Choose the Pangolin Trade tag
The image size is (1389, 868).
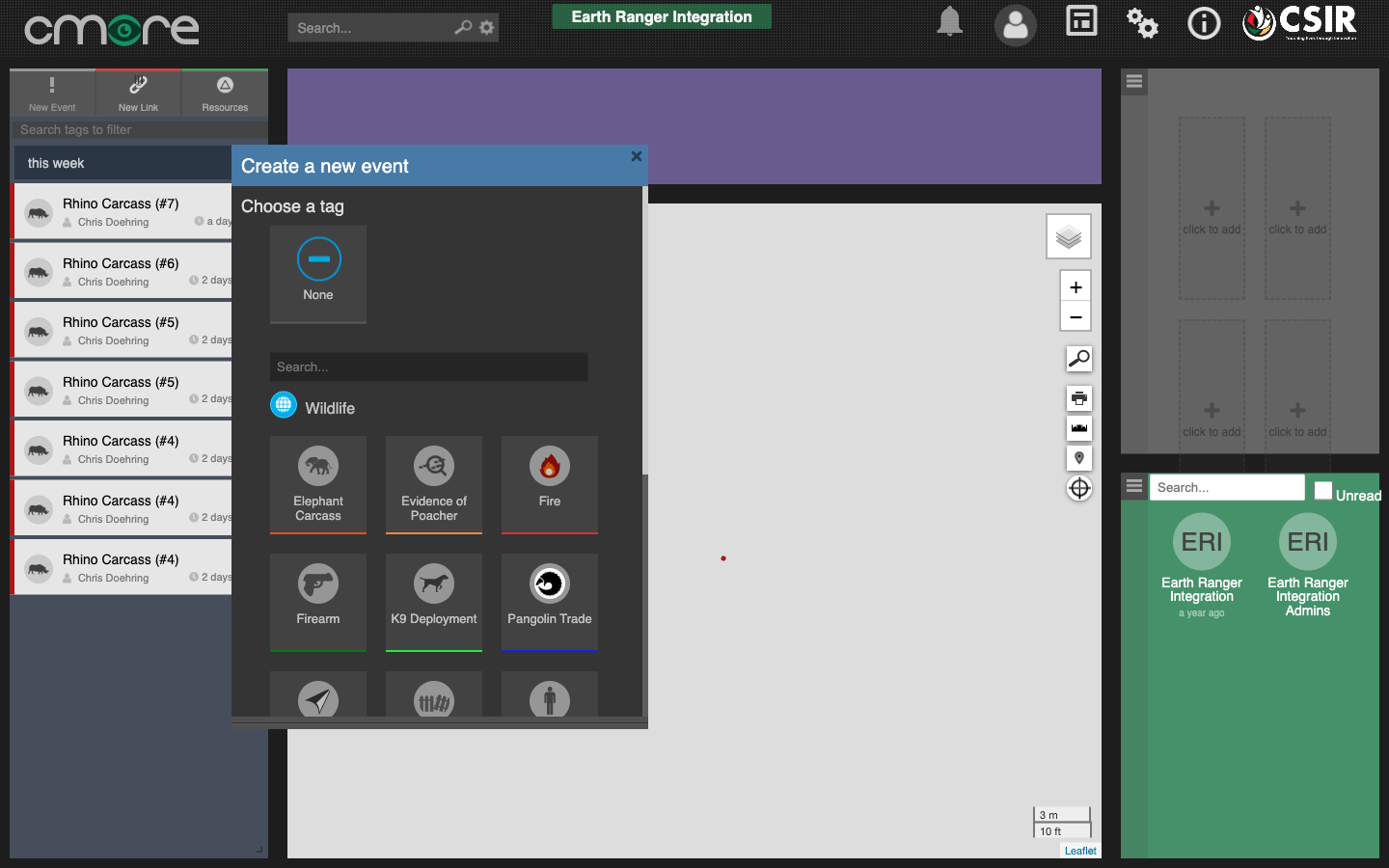pyautogui.click(x=550, y=602)
